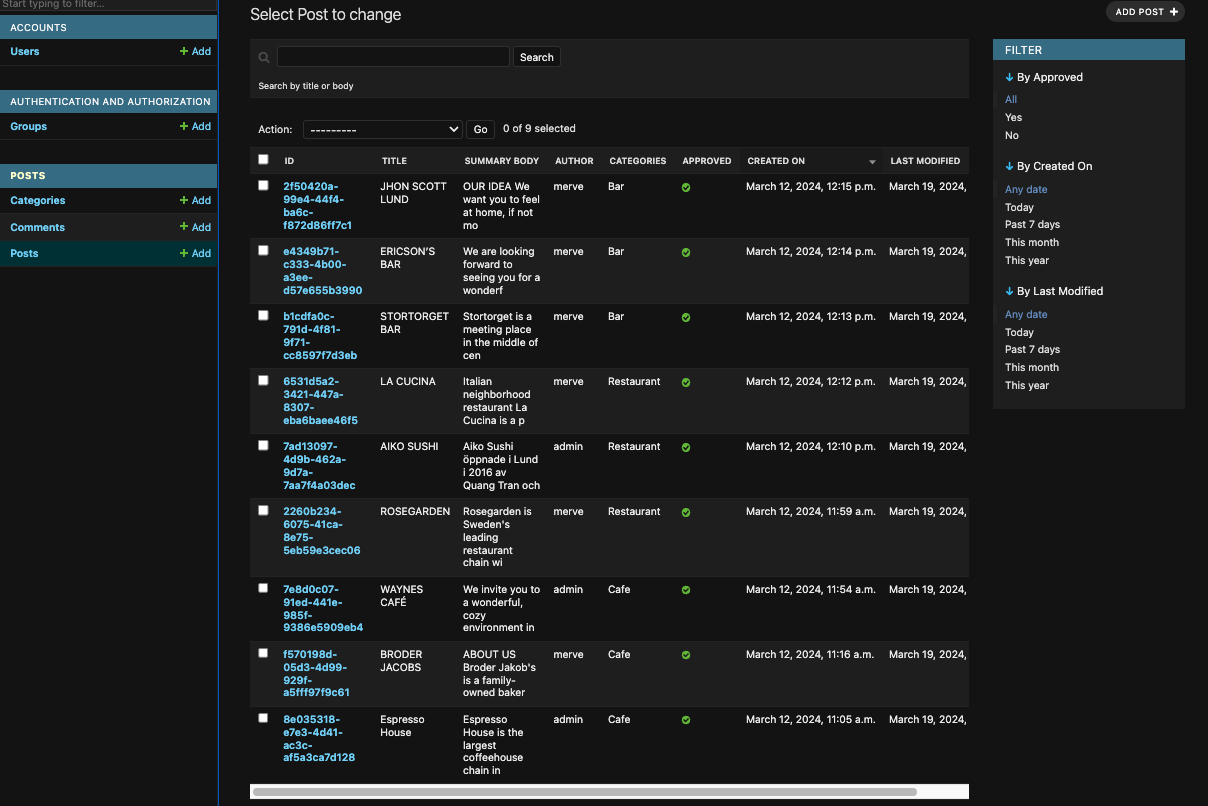Click the approved check icon for ROSEGARDEN
This screenshot has width=1208, height=806.
686,512
